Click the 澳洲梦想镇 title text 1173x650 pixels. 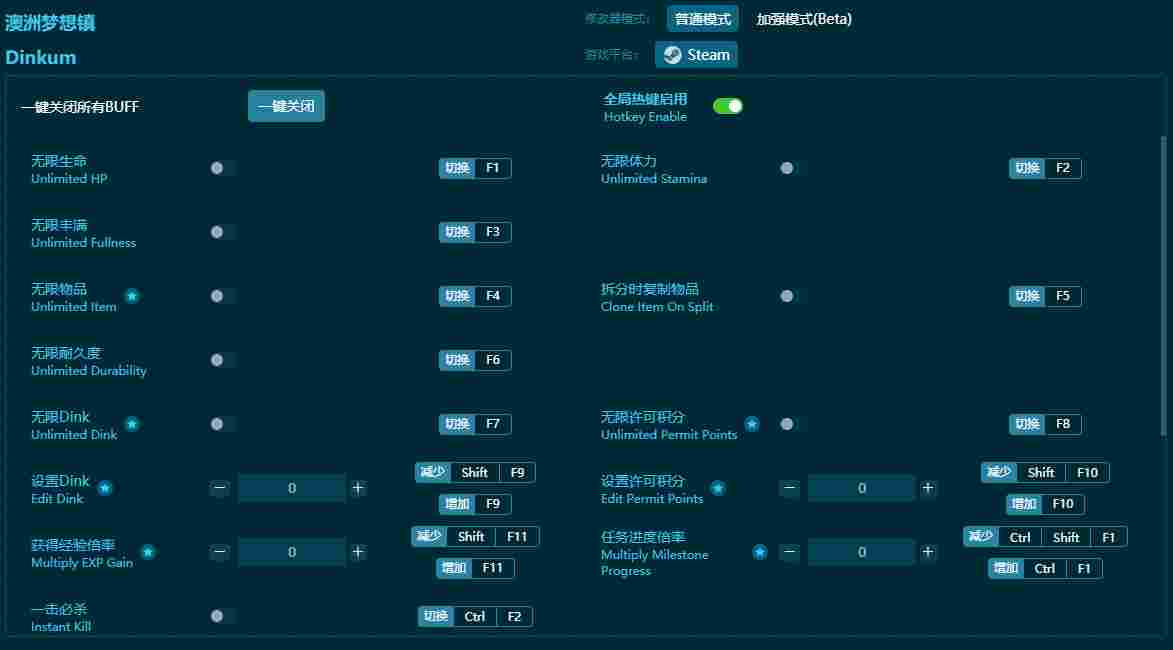(50, 22)
